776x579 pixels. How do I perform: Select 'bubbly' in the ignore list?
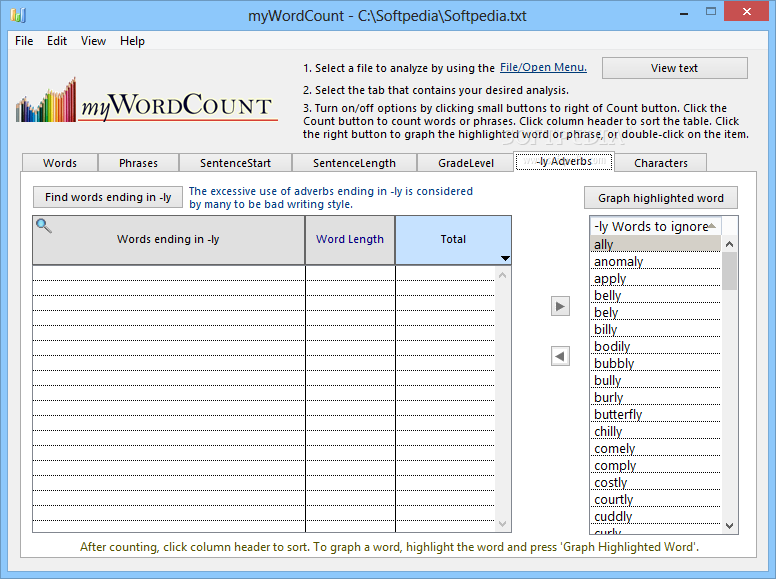pyautogui.click(x=655, y=363)
